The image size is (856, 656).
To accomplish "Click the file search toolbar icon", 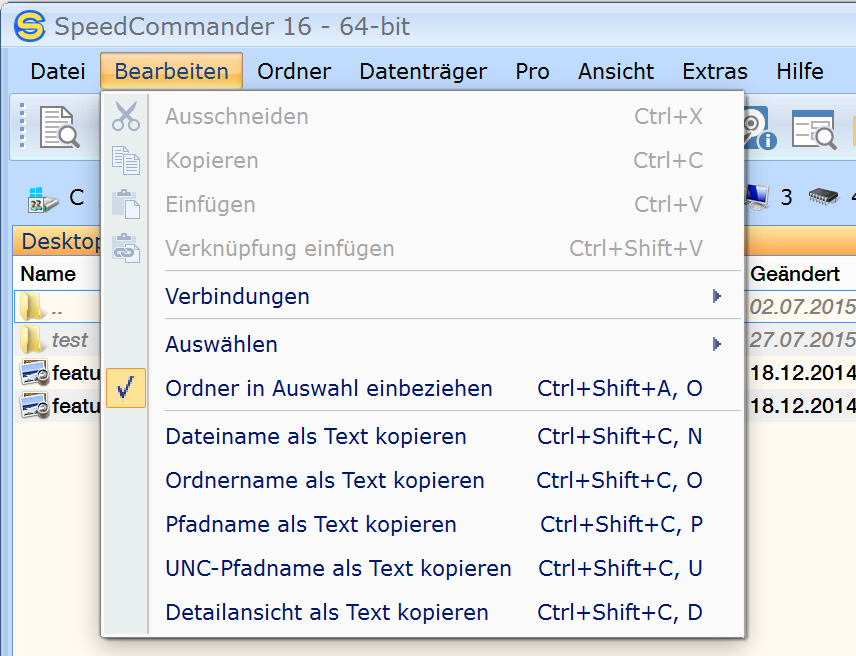I will pos(58,127).
